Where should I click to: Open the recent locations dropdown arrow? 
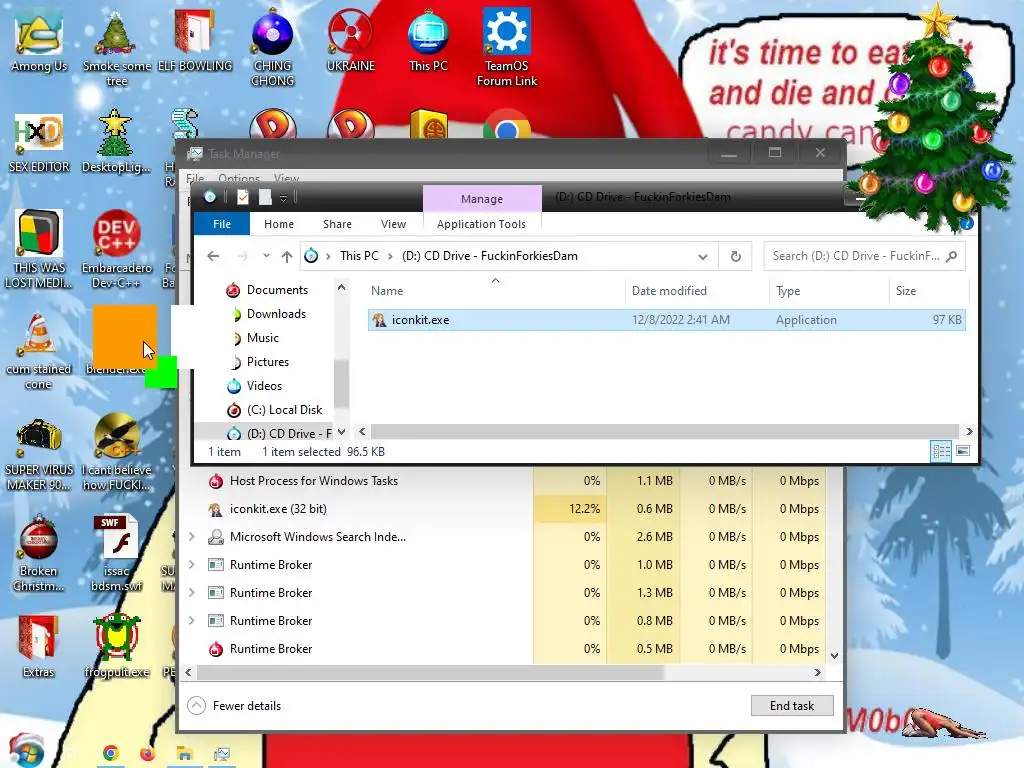tap(266, 256)
